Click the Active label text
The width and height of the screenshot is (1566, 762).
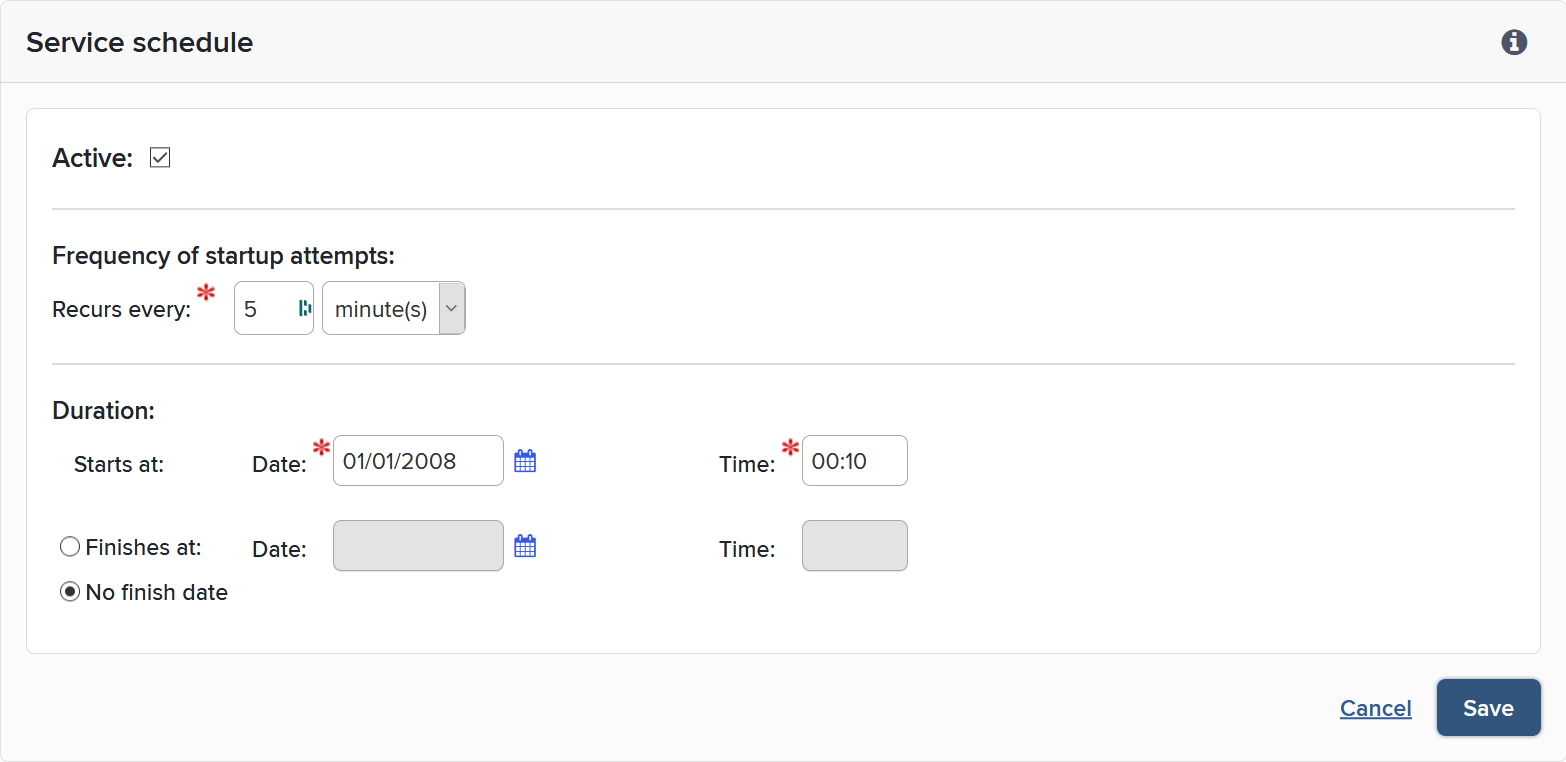click(92, 158)
